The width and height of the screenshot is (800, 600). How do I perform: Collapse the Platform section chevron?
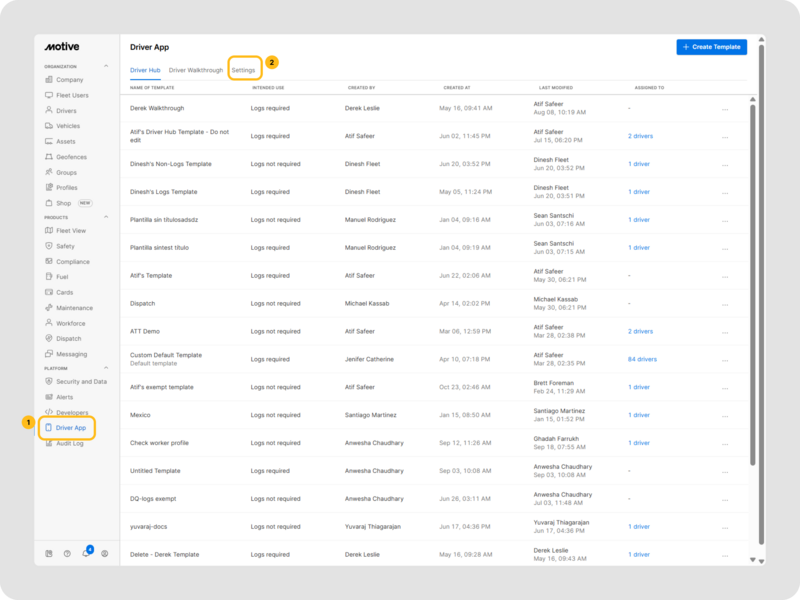107,368
